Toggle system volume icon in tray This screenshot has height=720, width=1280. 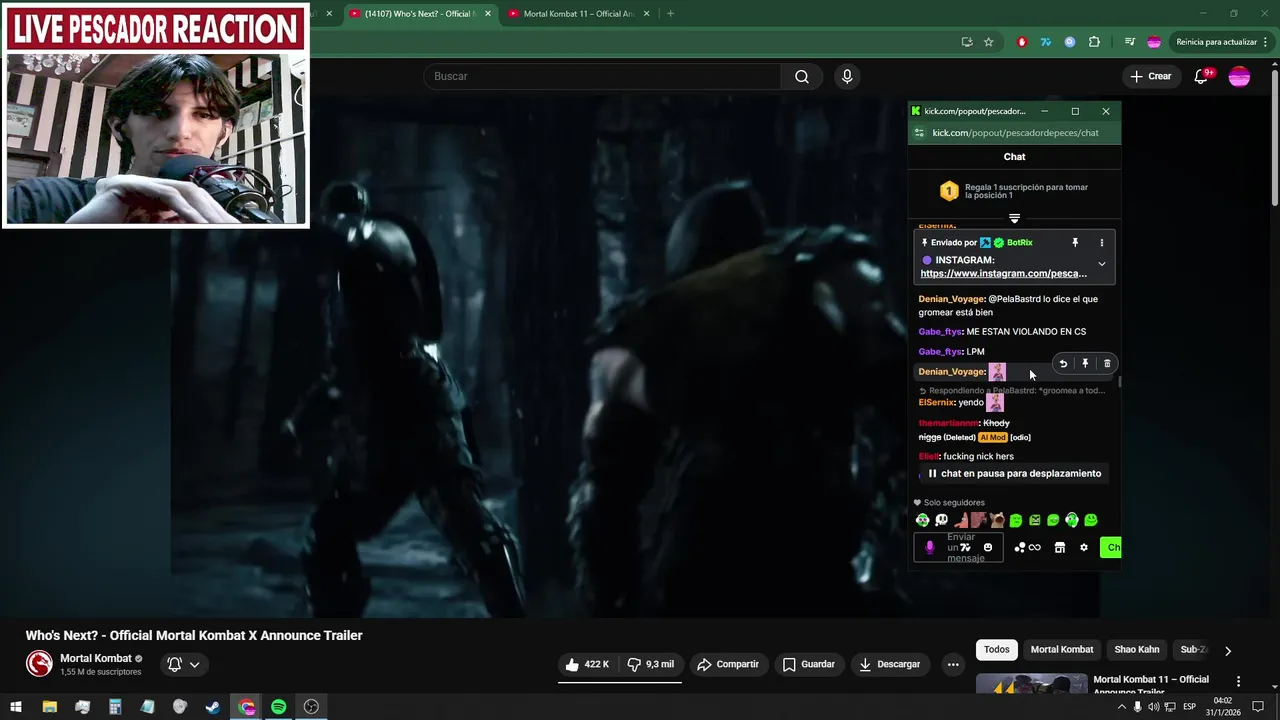tap(1154, 707)
